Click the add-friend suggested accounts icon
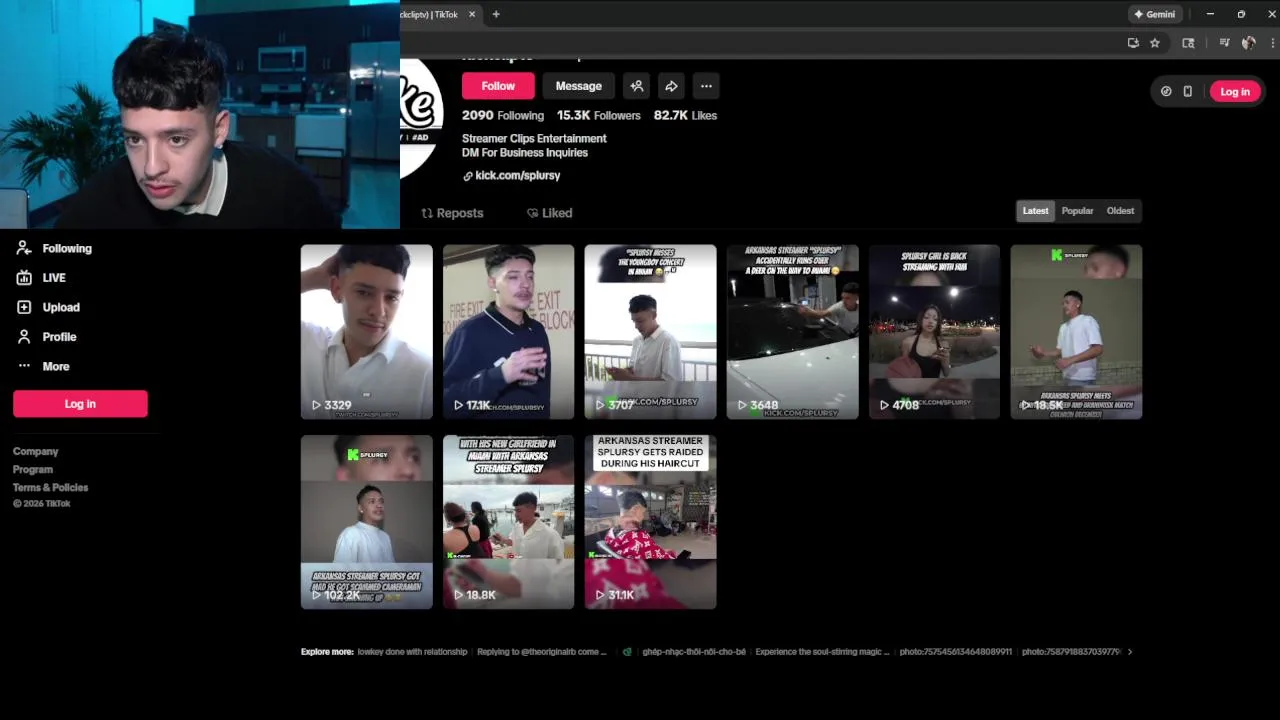 tap(636, 86)
